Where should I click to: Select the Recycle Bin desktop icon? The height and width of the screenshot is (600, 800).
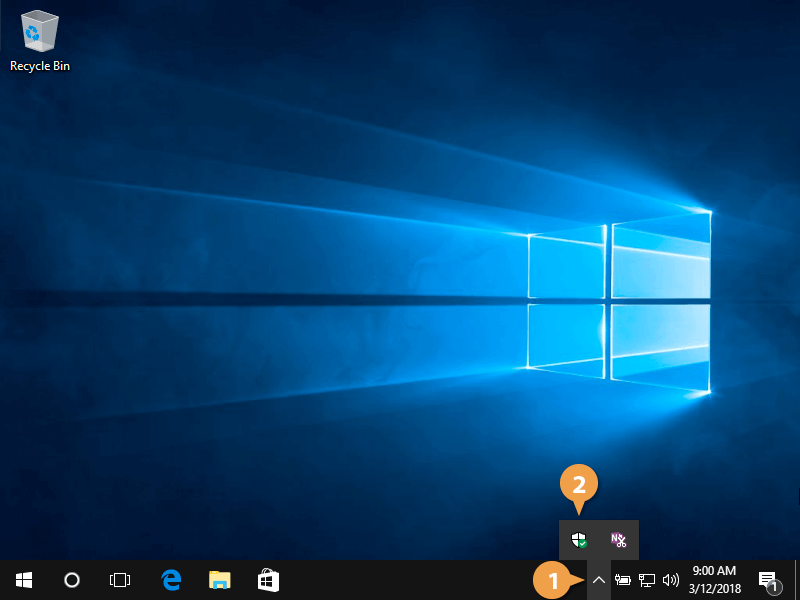click(x=39, y=33)
